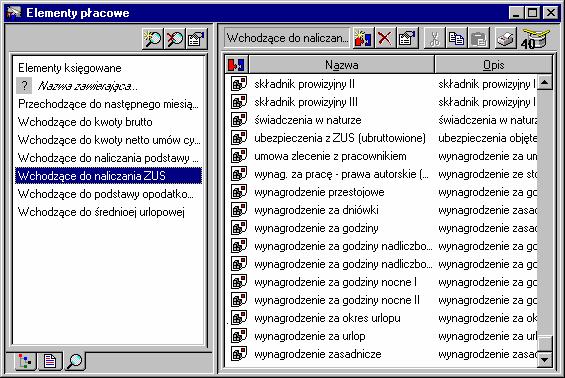This screenshot has width=565, height=378.
Task: Select Przechodzące do następnego miesią... item
Action: tap(108, 104)
